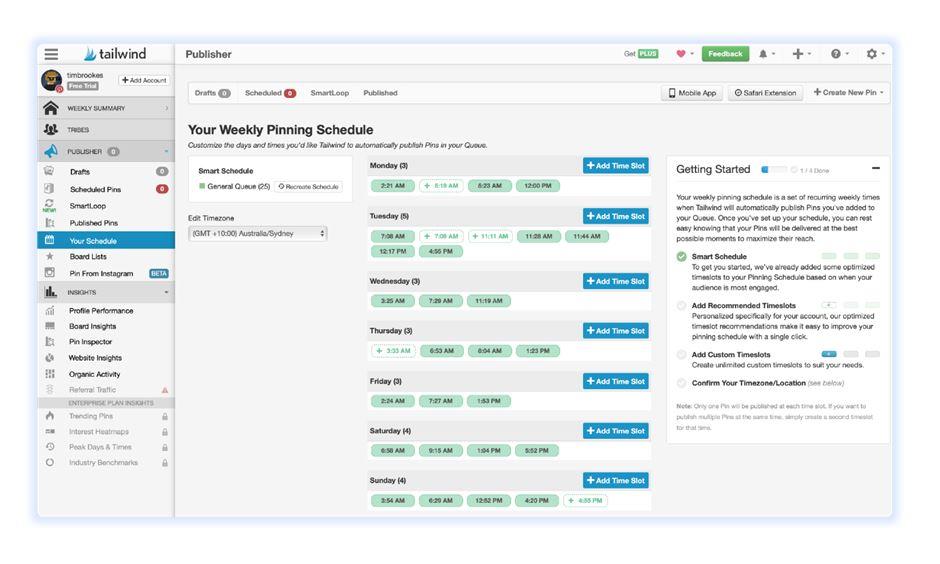Click the Recreate Schedule button
The height and width of the screenshot is (564, 940).
(x=309, y=187)
